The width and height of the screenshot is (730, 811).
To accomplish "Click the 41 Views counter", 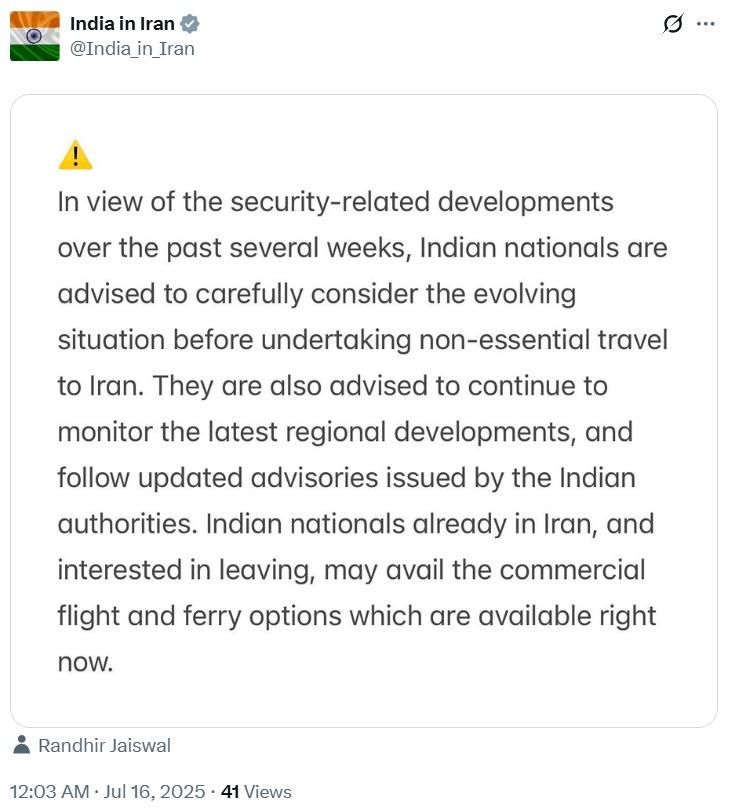I will tap(256, 792).
